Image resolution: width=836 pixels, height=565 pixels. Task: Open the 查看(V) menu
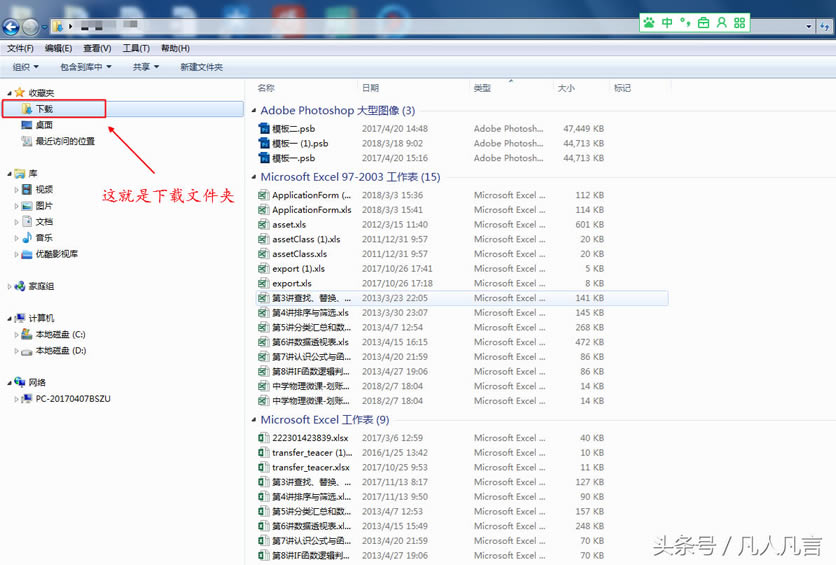[x=97, y=48]
